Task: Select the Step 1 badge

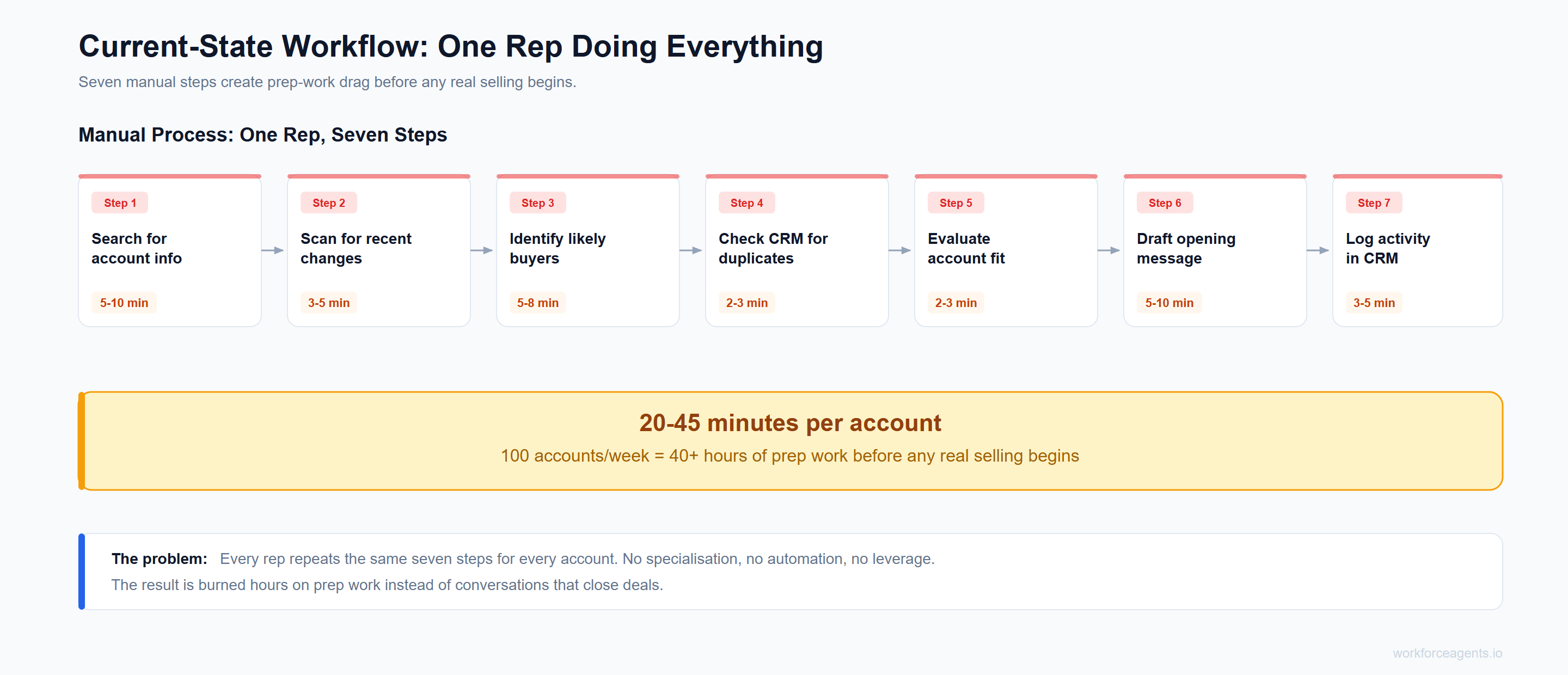Action: [120, 202]
